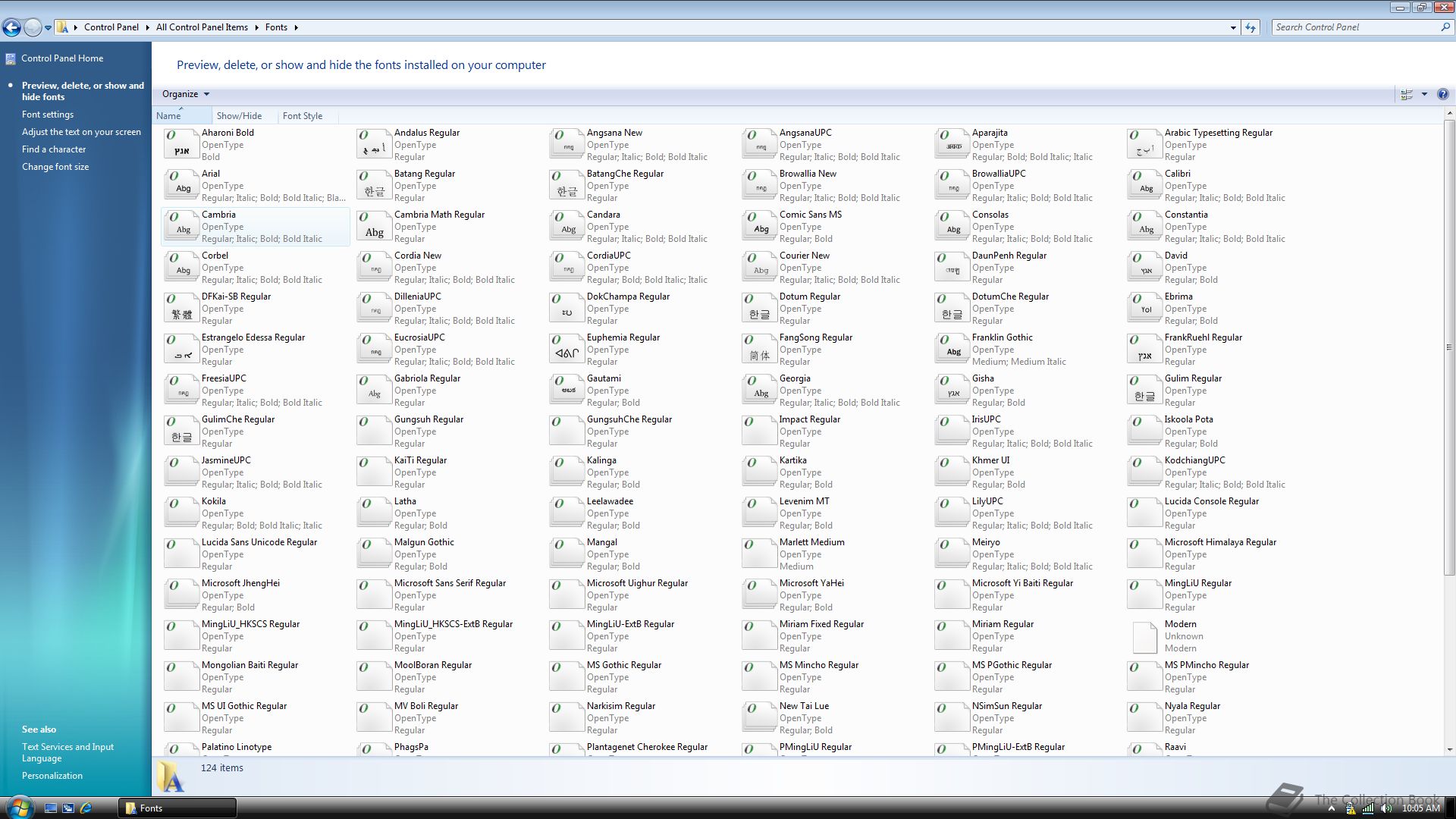Open Find a character link
1456x819 pixels.
pyautogui.click(x=54, y=149)
